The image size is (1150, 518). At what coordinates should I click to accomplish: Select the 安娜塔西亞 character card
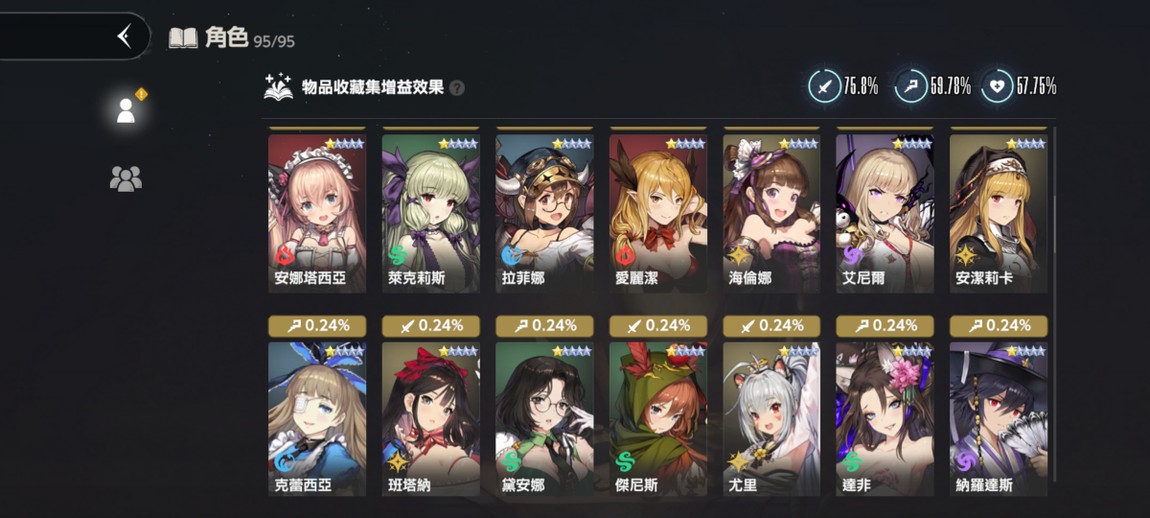318,214
